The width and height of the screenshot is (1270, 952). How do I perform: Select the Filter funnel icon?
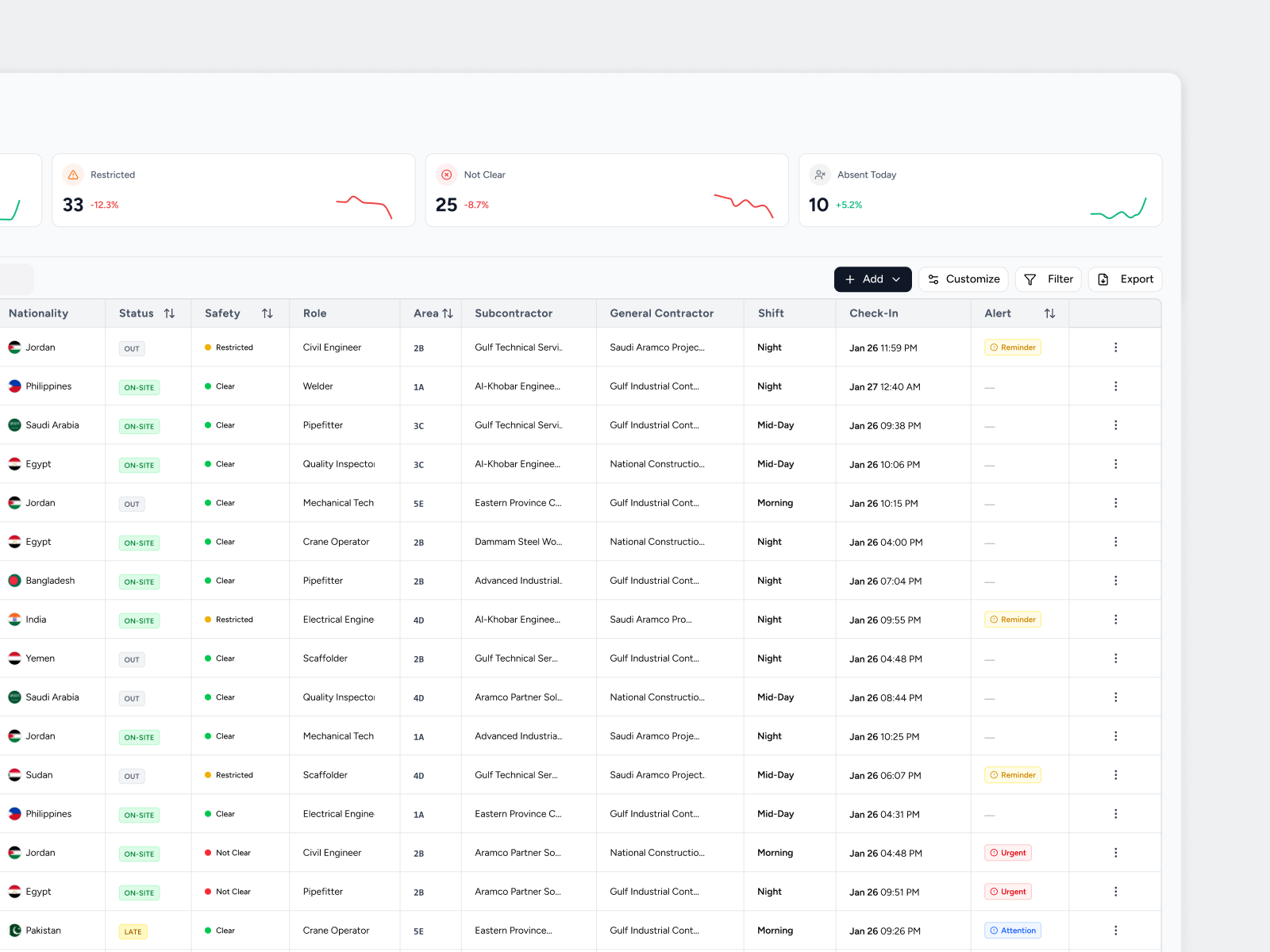point(1029,279)
